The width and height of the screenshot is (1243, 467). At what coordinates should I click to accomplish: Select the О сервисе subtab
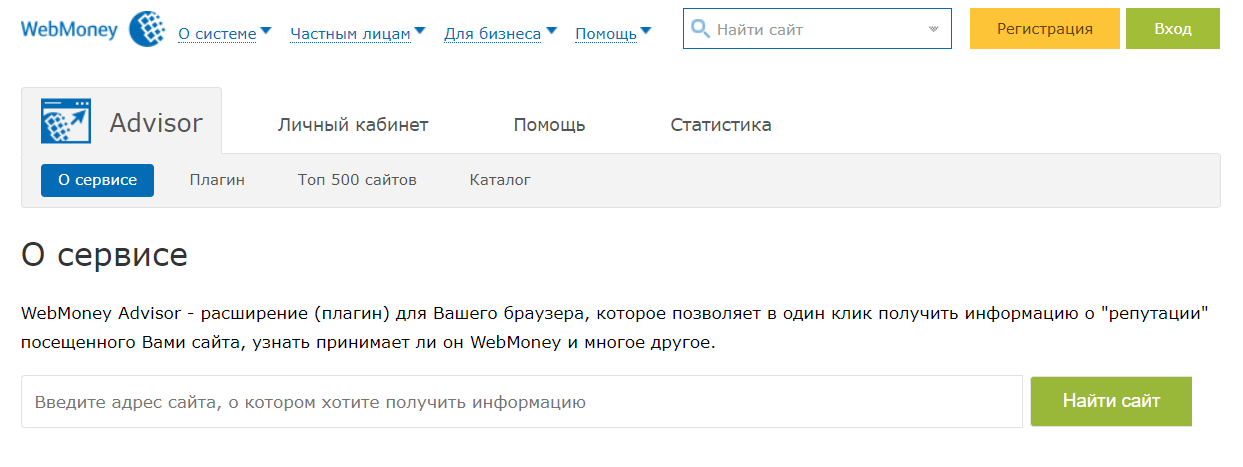tap(97, 180)
